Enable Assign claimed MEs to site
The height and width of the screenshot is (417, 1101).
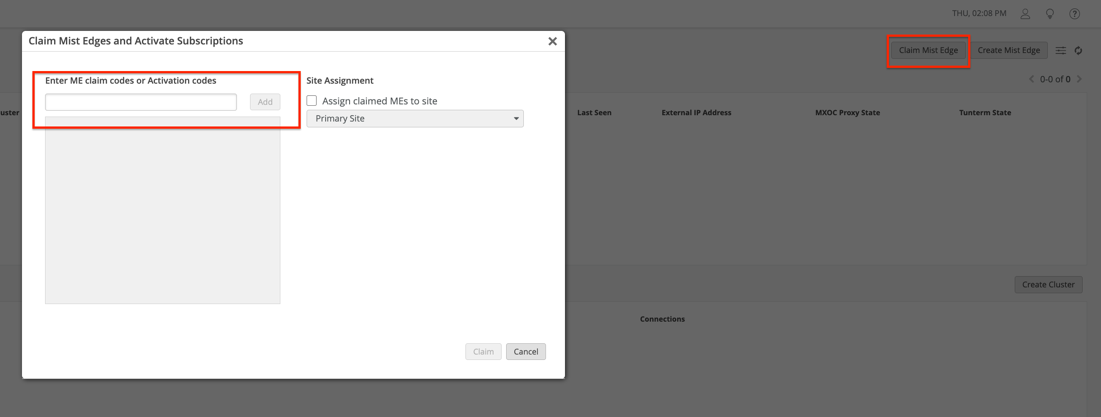click(x=312, y=101)
